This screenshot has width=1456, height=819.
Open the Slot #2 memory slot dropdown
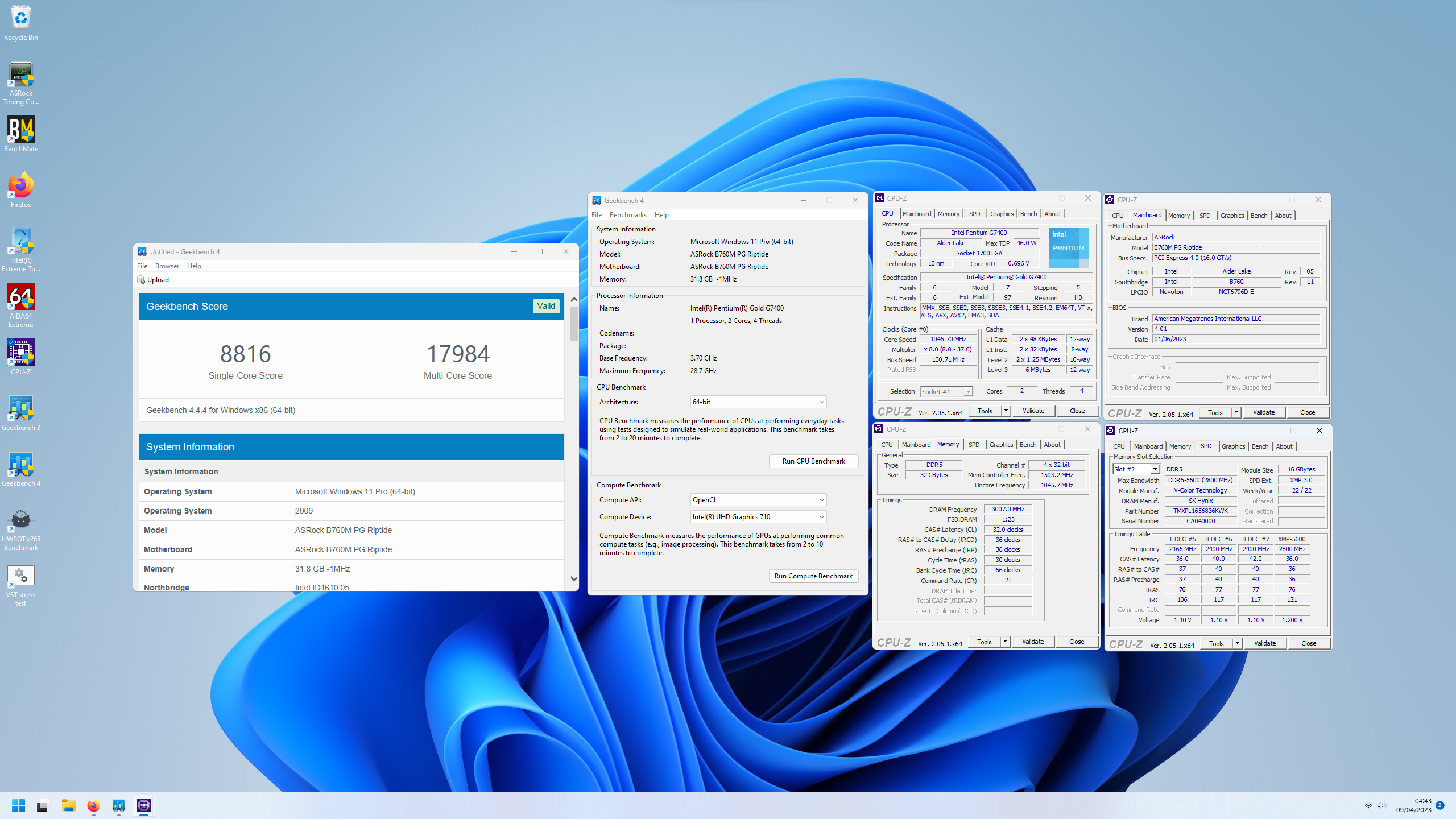pyautogui.click(x=1136, y=469)
